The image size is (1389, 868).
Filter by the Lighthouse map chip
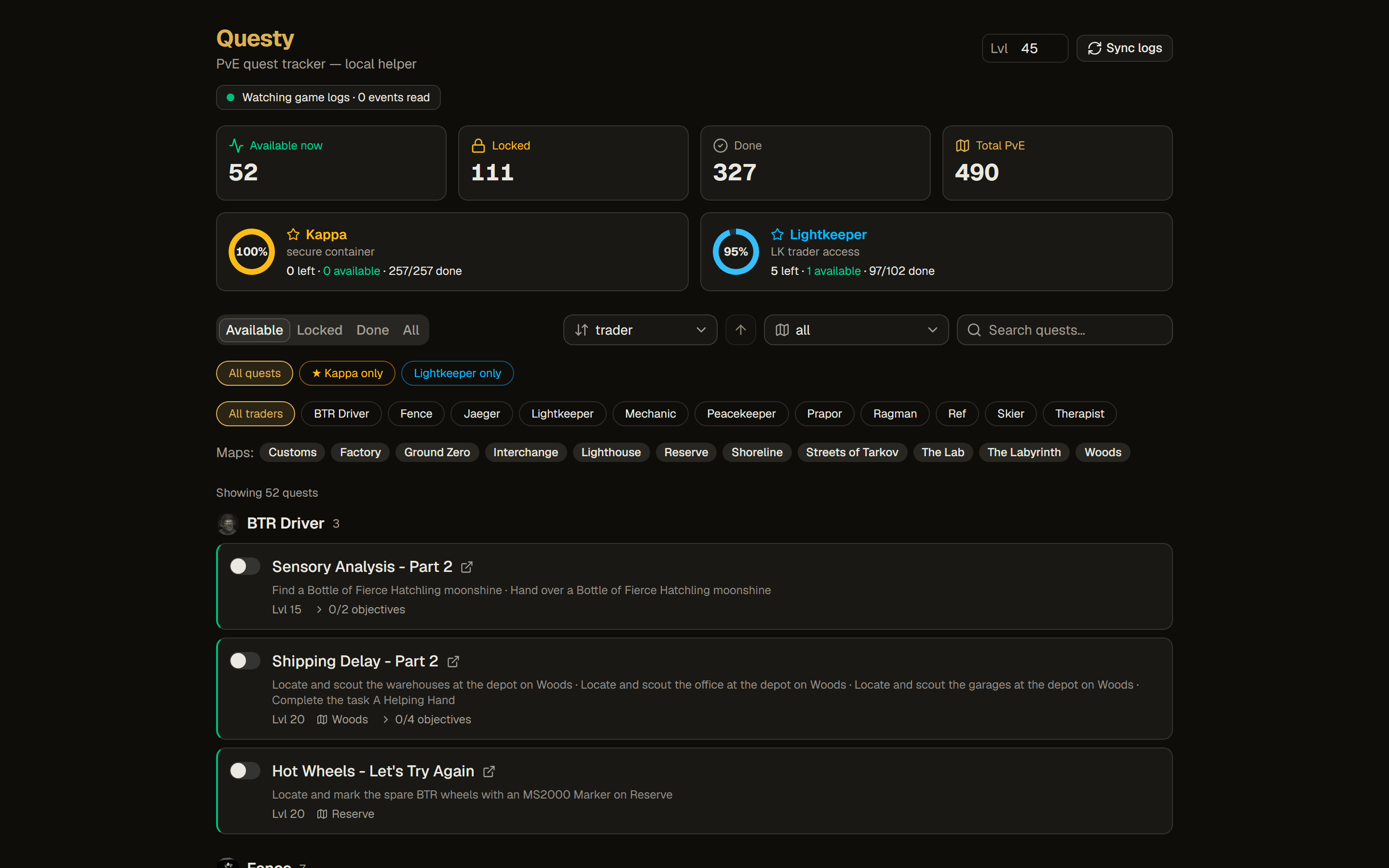(611, 452)
